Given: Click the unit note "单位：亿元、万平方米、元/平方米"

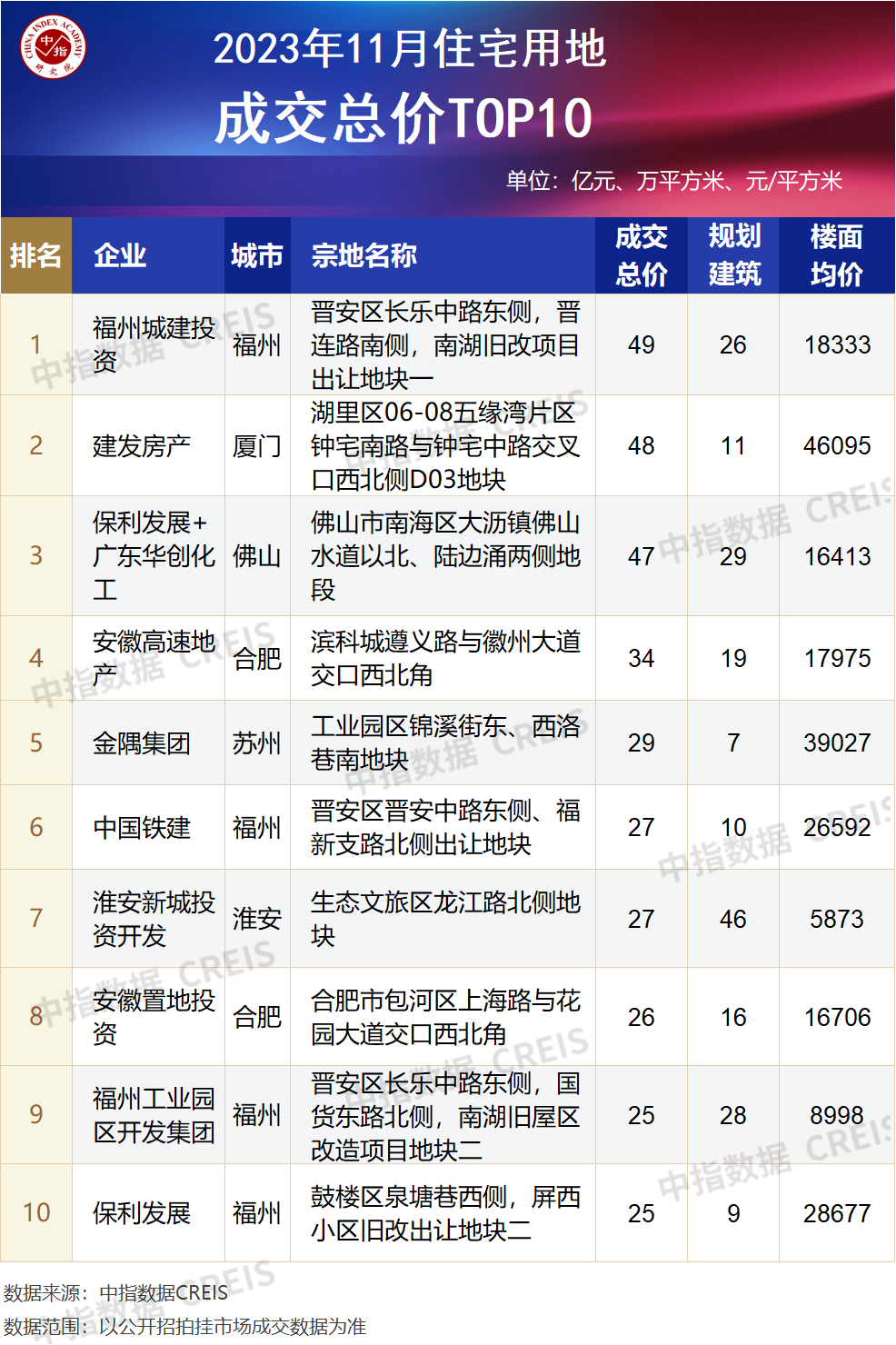Looking at the screenshot, I should pos(674,181).
